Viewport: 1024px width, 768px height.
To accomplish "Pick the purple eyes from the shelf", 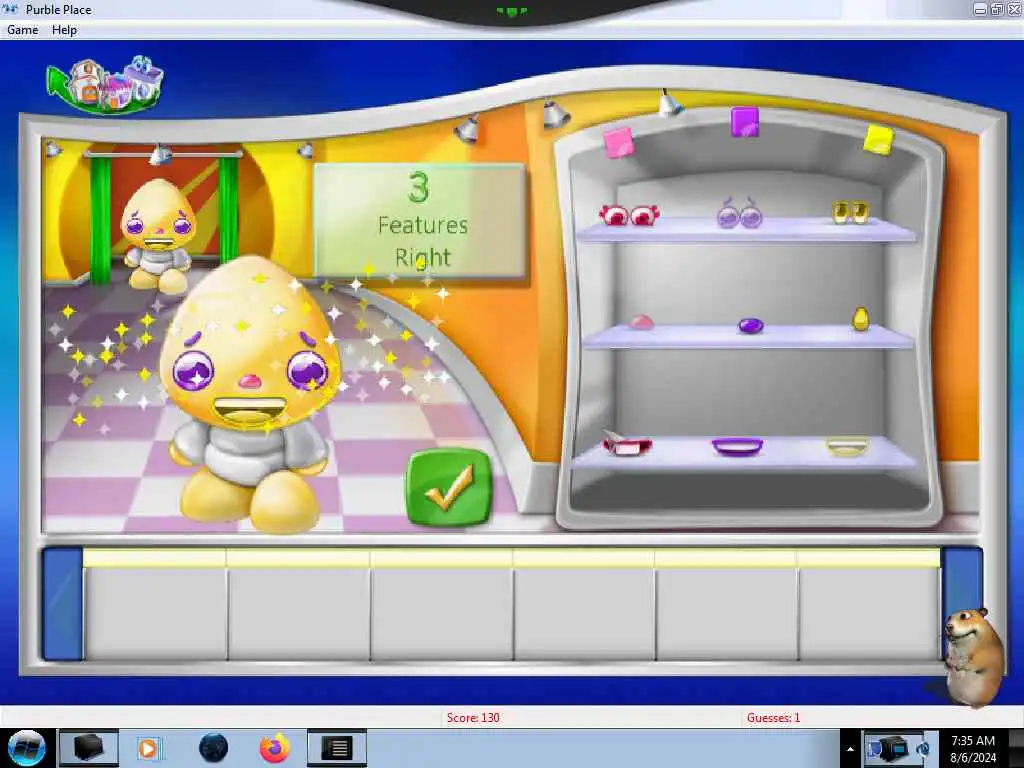I will (x=740, y=213).
